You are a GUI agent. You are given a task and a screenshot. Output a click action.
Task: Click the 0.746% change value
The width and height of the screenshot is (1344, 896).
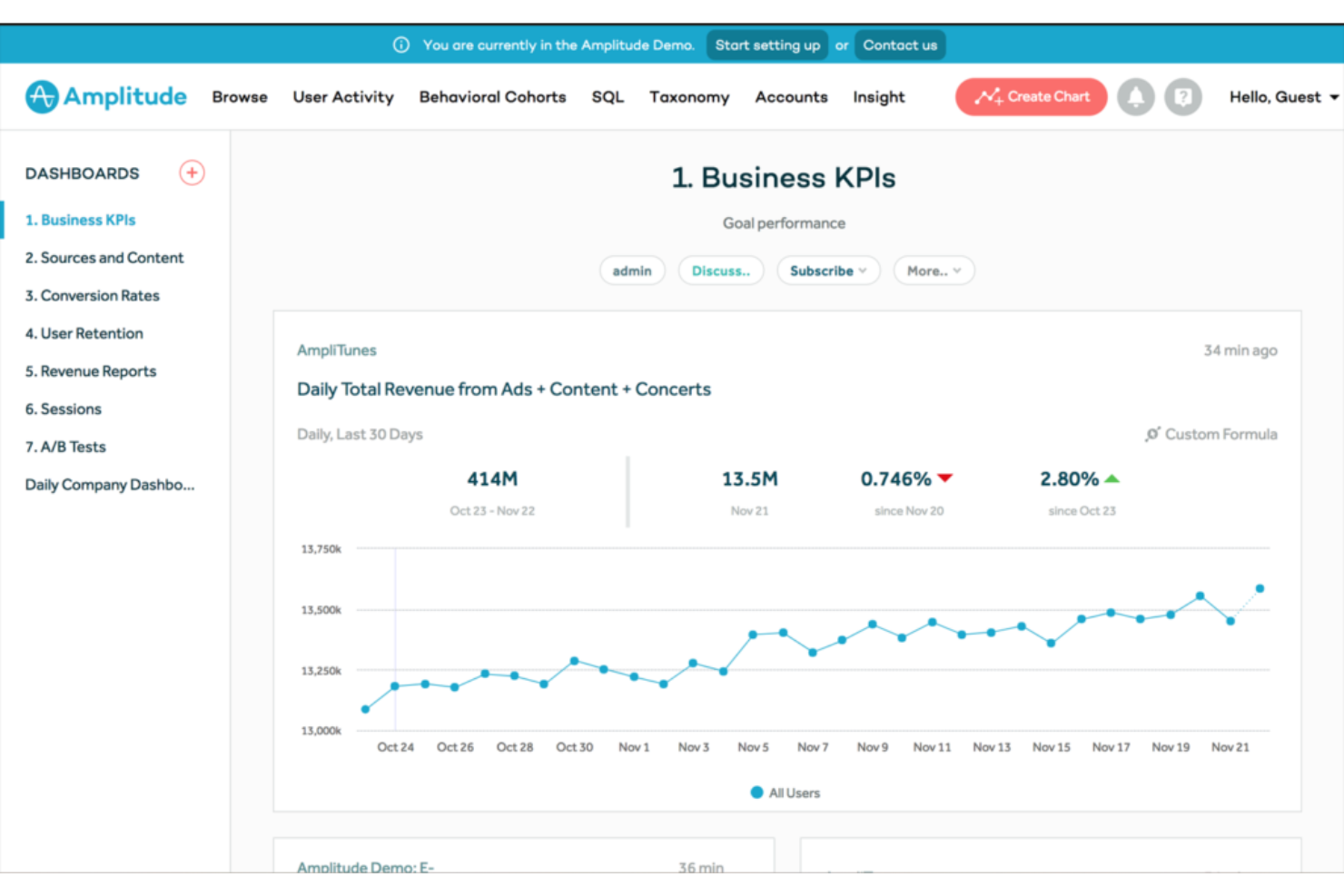coord(896,478)
